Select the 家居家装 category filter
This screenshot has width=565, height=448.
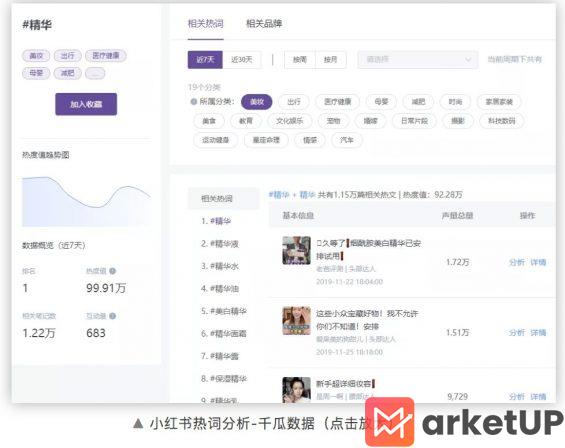499,102
